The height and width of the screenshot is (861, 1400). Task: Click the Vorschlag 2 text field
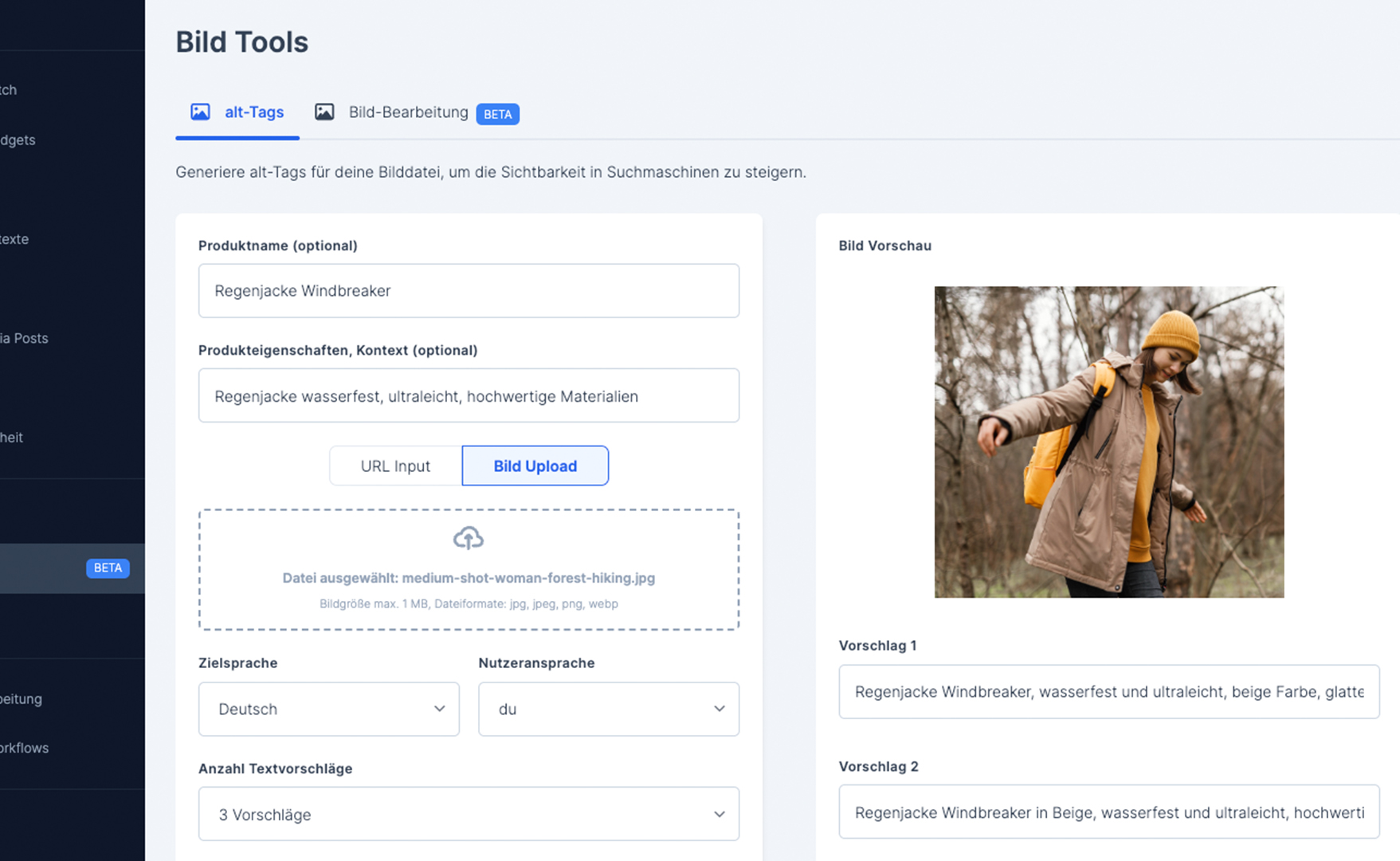[1108, 812]
